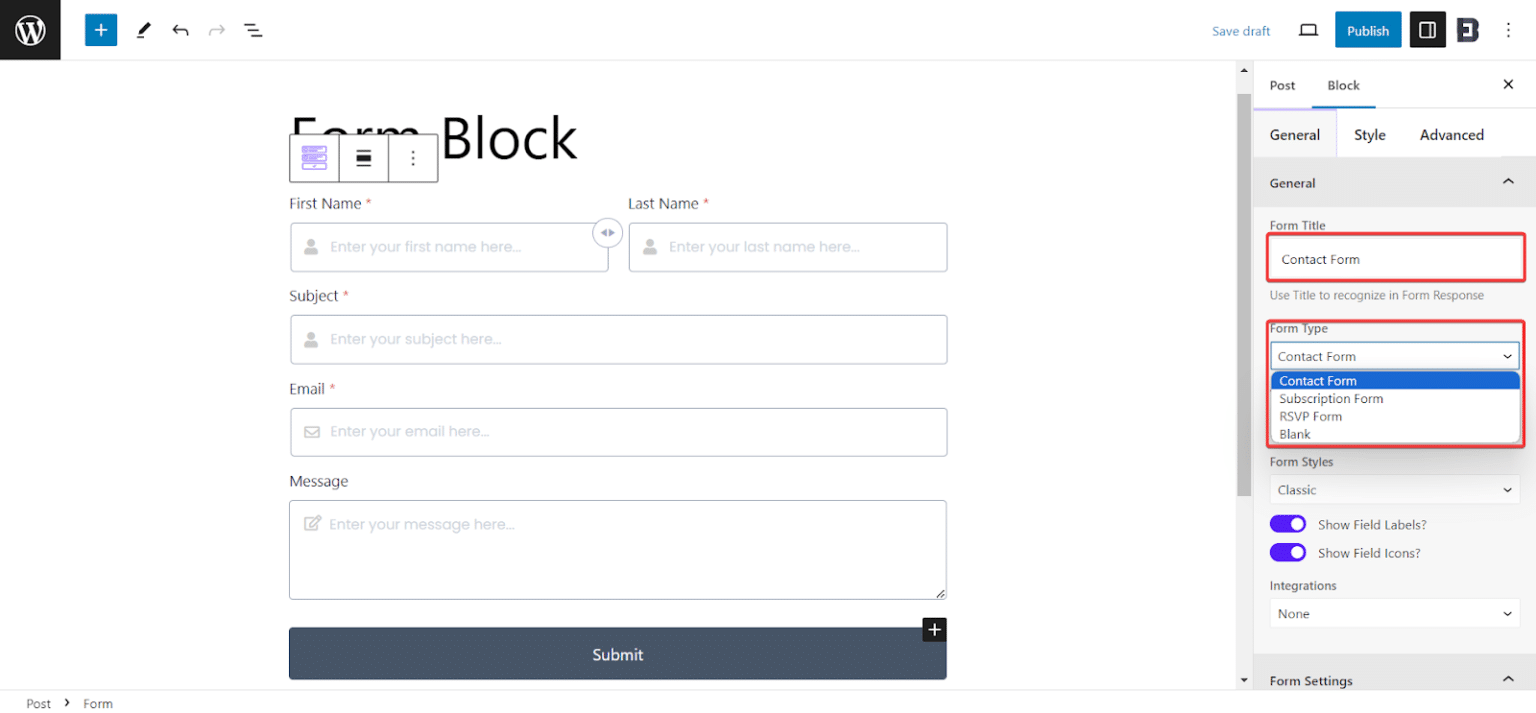Open the Document Overview list view icon

click(253, 30)
